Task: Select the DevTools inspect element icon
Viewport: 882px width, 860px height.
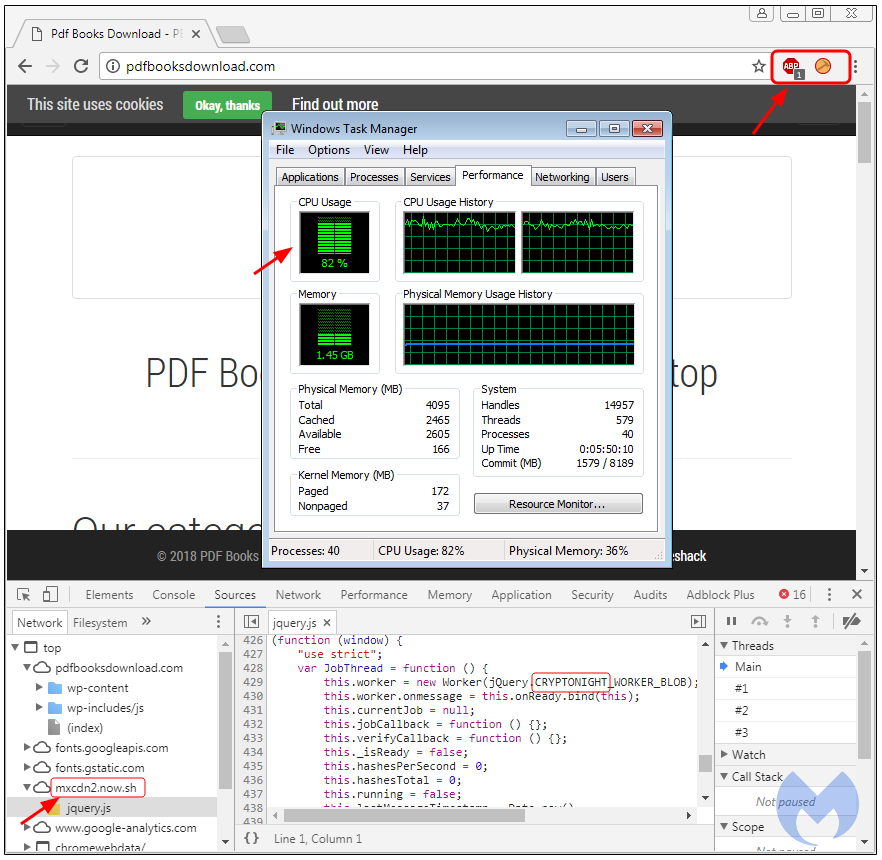Action: [24, 595]
